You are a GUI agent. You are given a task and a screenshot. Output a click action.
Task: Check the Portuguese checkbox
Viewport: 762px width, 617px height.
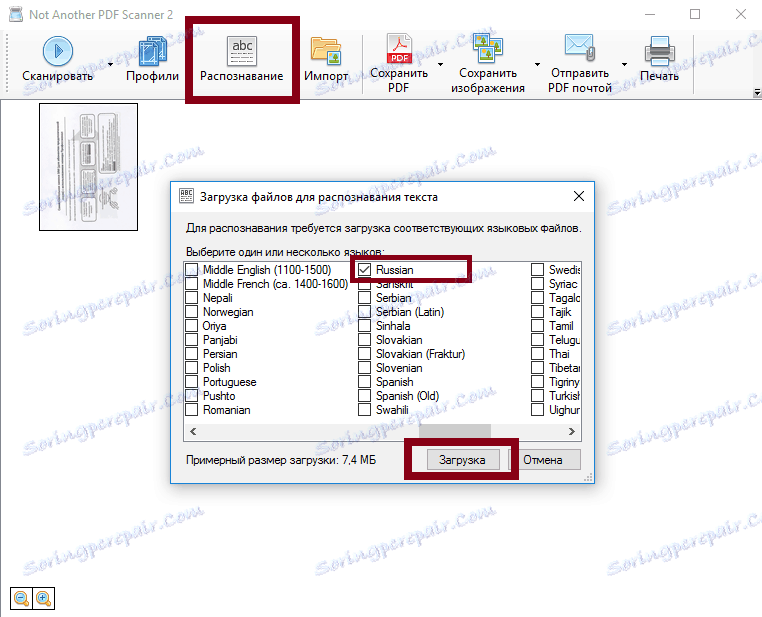(x=192, y=382)
